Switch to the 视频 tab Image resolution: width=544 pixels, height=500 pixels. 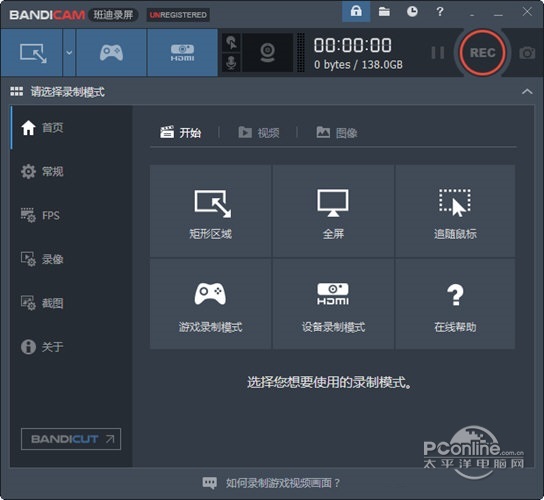coord(258,133)
